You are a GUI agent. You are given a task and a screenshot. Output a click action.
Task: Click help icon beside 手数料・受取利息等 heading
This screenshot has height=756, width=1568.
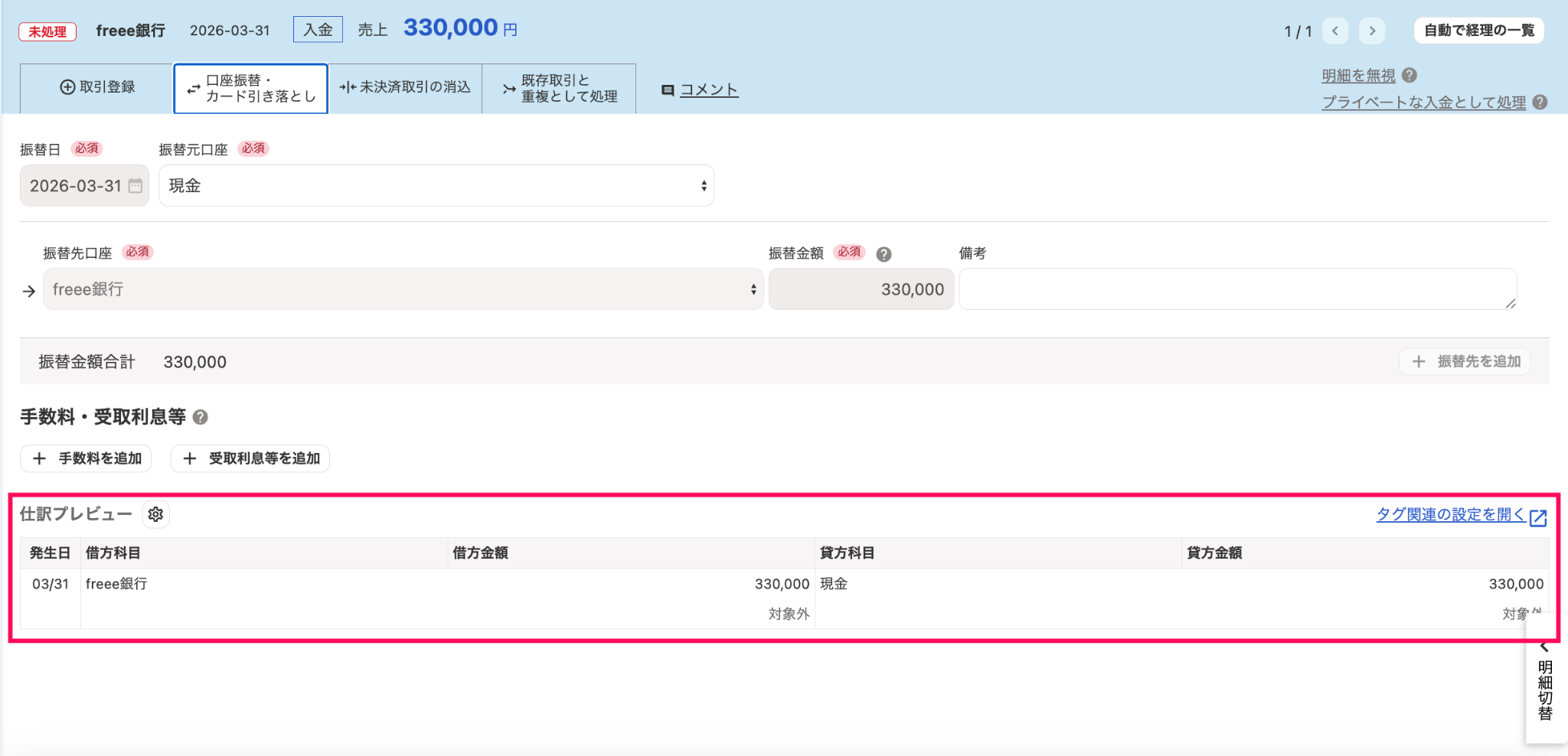click(201, 417)
